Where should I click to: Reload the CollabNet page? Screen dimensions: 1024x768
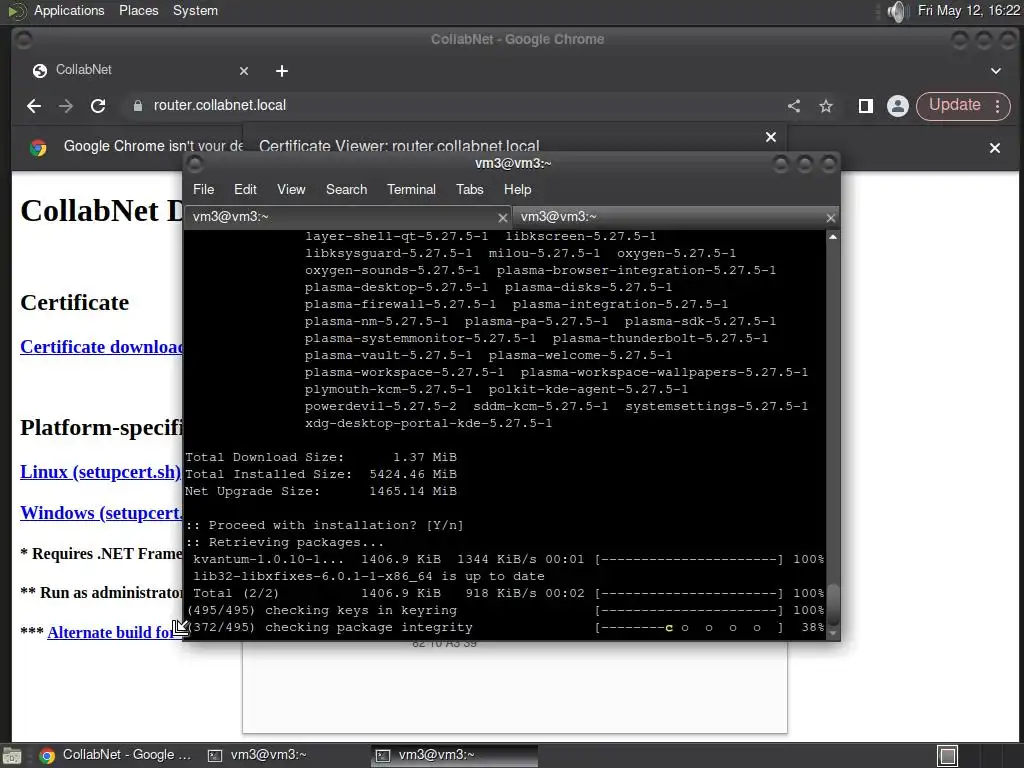pyautogui.click(x=98, y=106)
